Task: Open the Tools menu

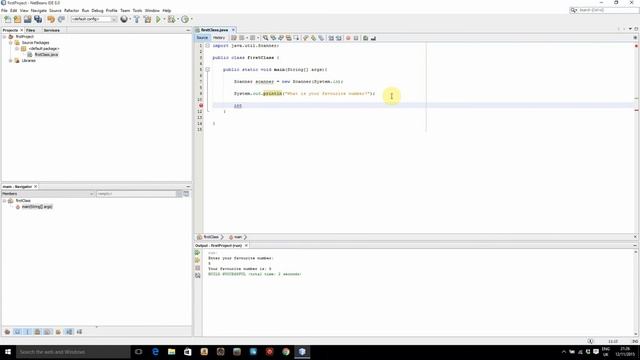Action: [138, 11]
